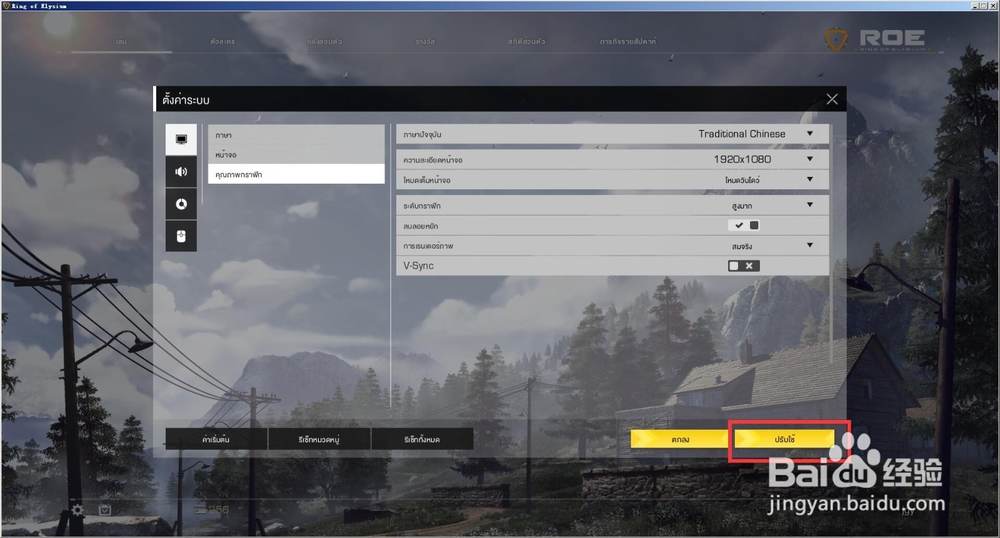1000x538 pixels.
Task: Open the audio settings speaker icon
Action: (x=181, y=171)
